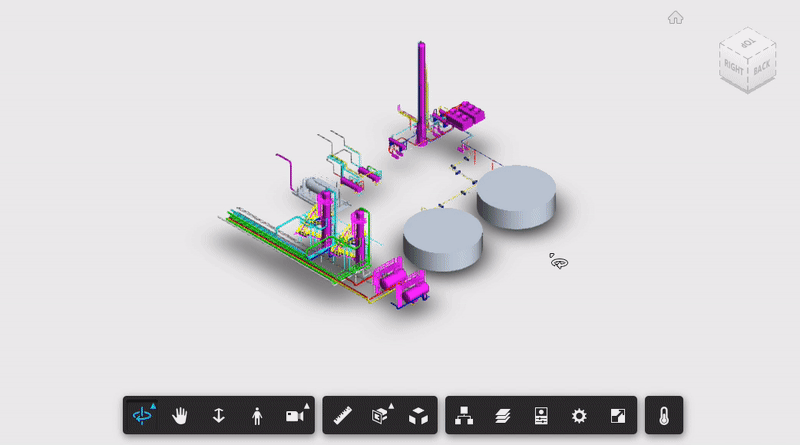Activate First Person walk tool
The image size is (800, 445).
pyautogui.click(x=257, y=416)
